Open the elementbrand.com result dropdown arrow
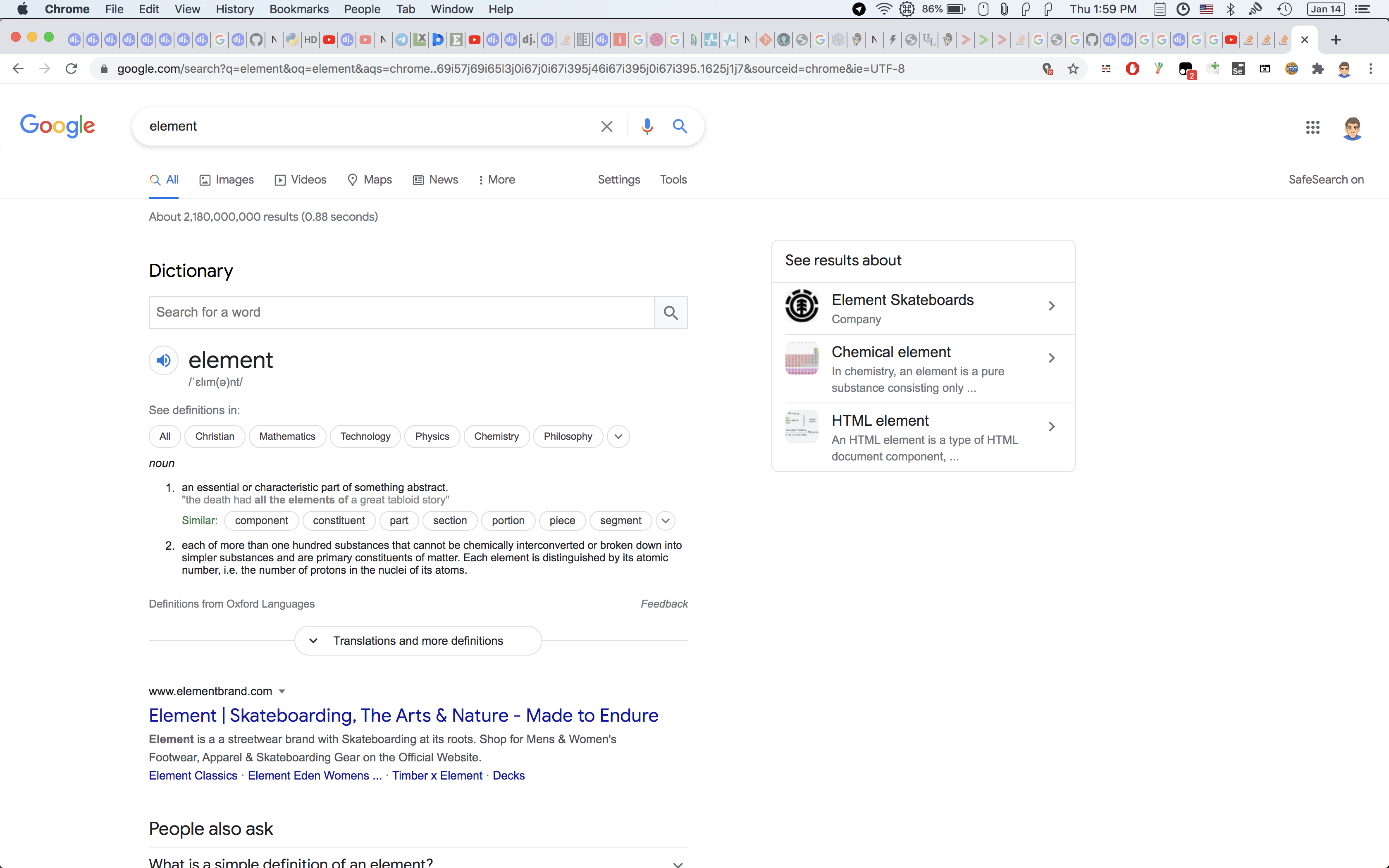Viewport: 1389px width, 868px height. tap(282, 692)
